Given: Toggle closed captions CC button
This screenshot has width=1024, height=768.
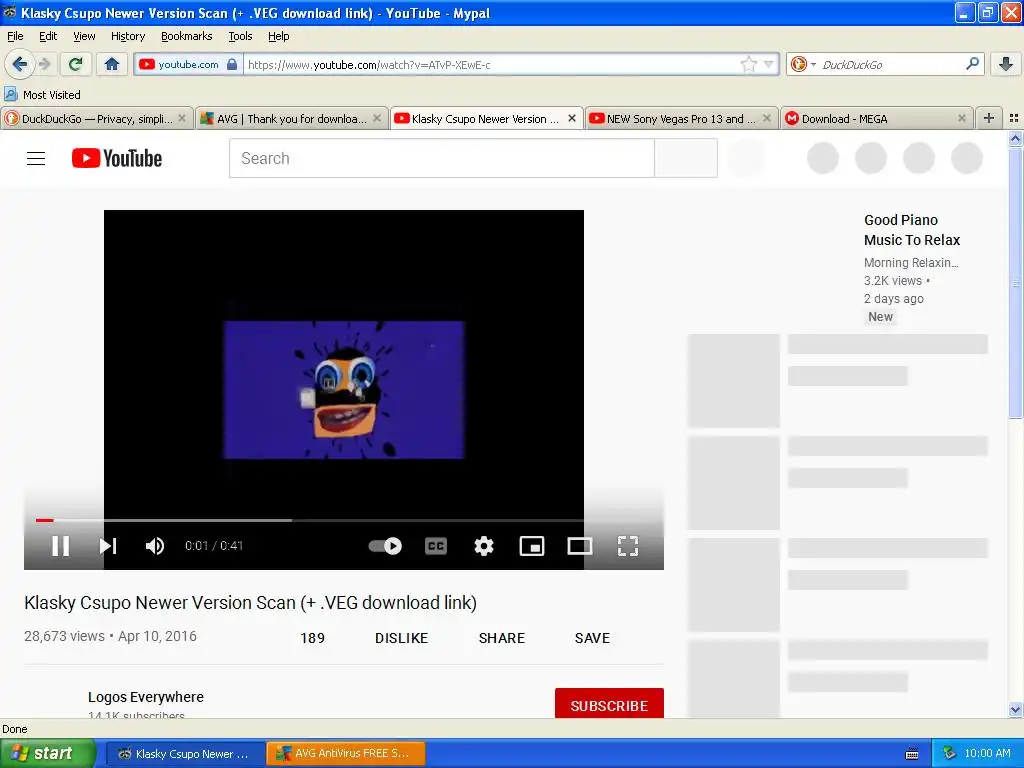Looking at the screenshot, I should click(x=436, y=546).
